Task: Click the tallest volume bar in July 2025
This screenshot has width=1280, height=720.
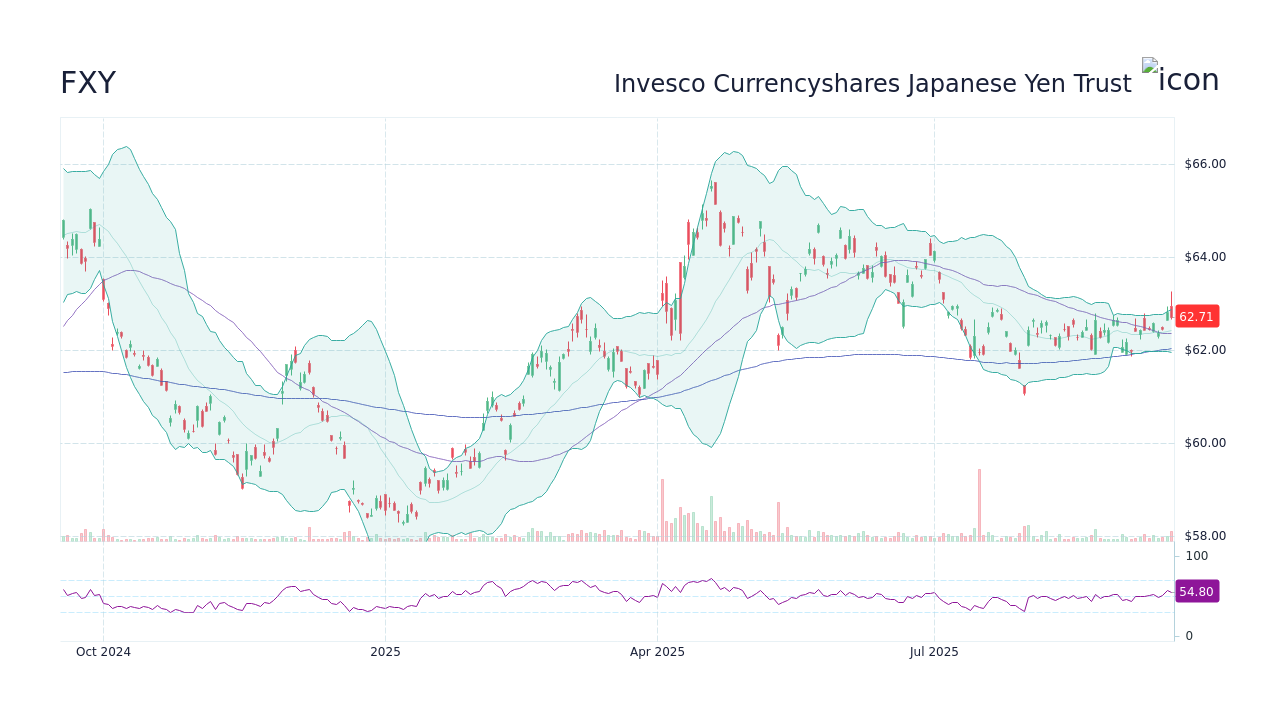Action: 979,505
